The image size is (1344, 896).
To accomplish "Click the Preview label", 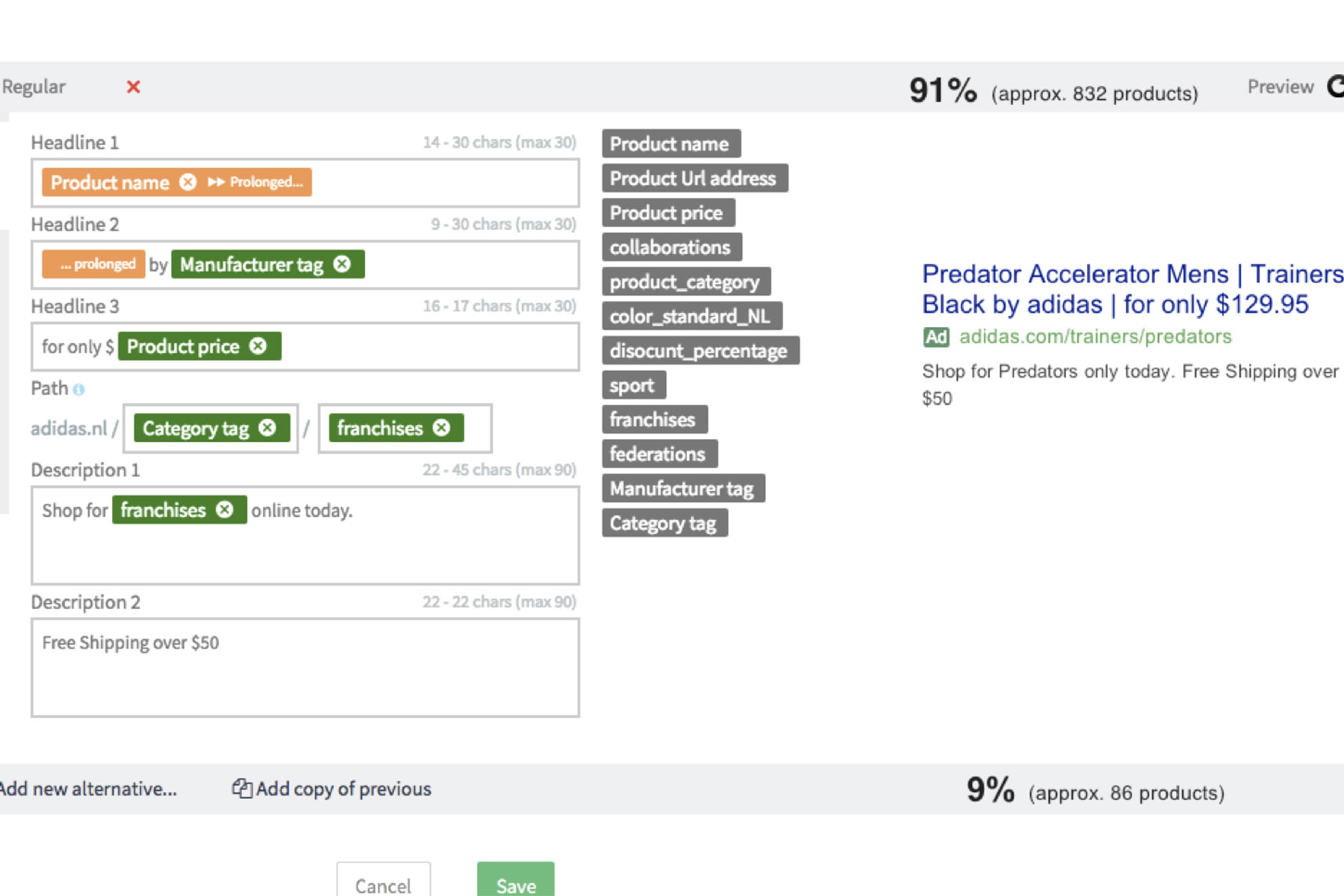I will tap(1281, 87).
